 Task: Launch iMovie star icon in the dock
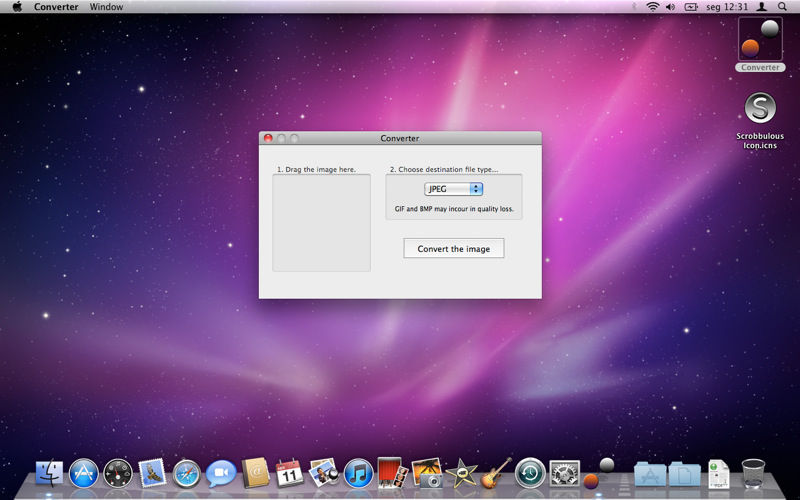(x=461, y=473)
